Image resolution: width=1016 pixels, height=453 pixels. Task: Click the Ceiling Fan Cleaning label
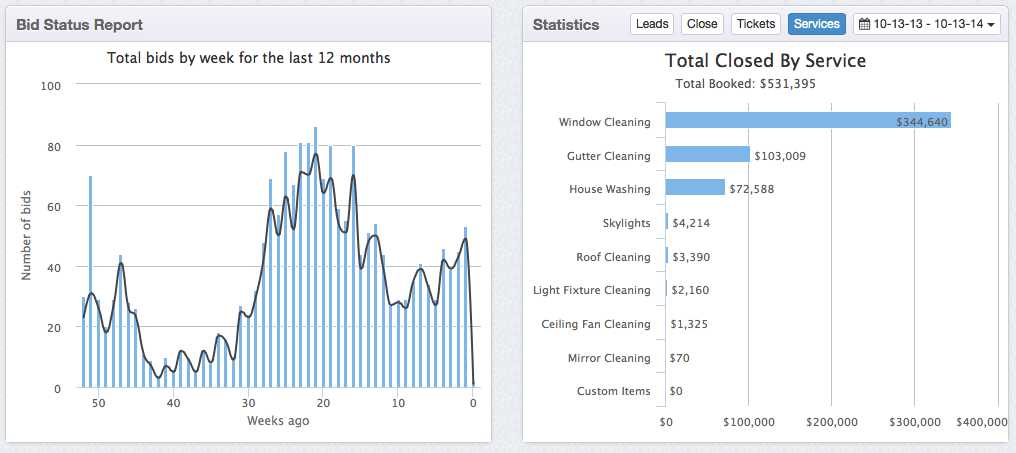596,324
